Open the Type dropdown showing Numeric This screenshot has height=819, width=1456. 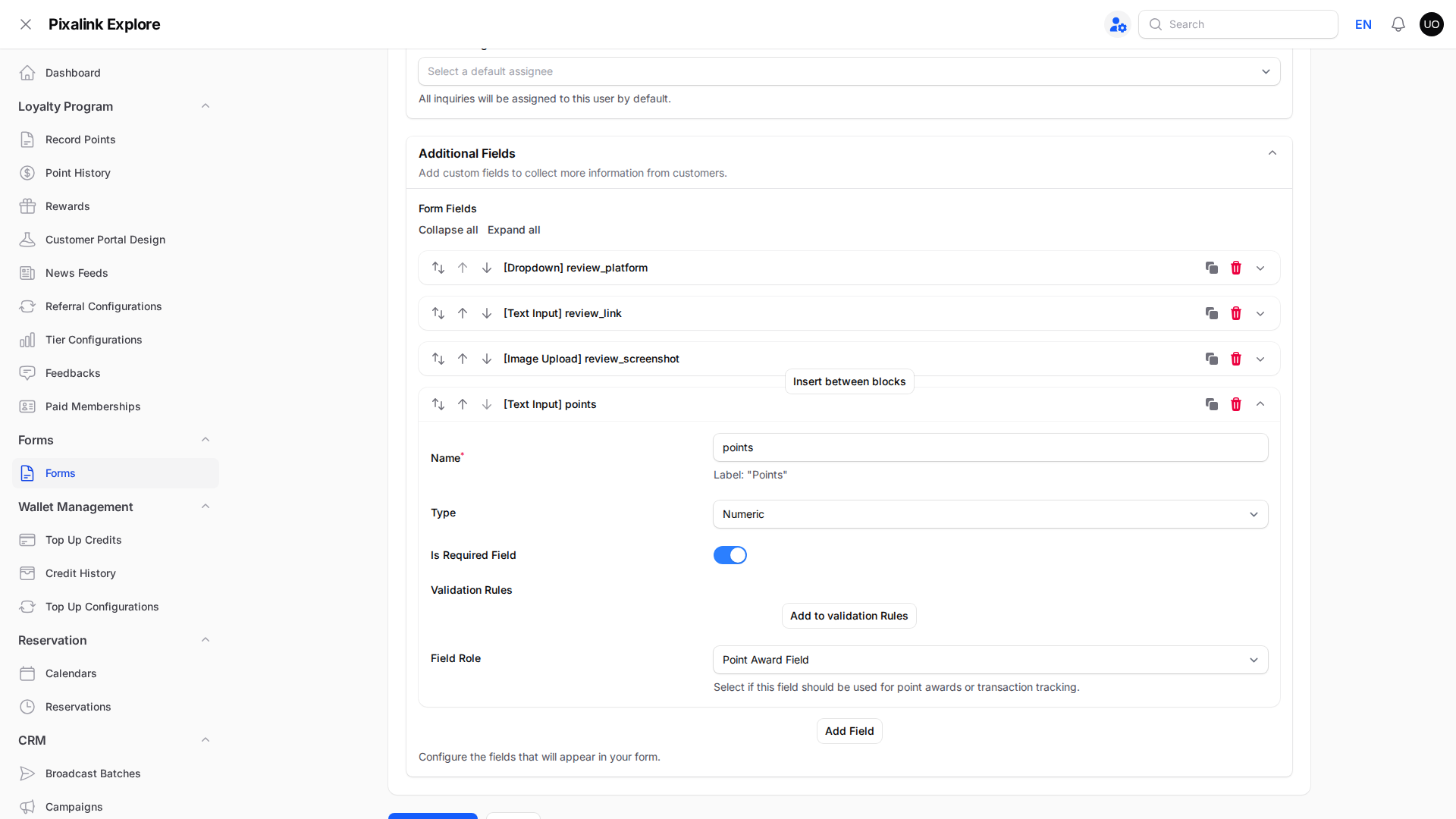990,514
